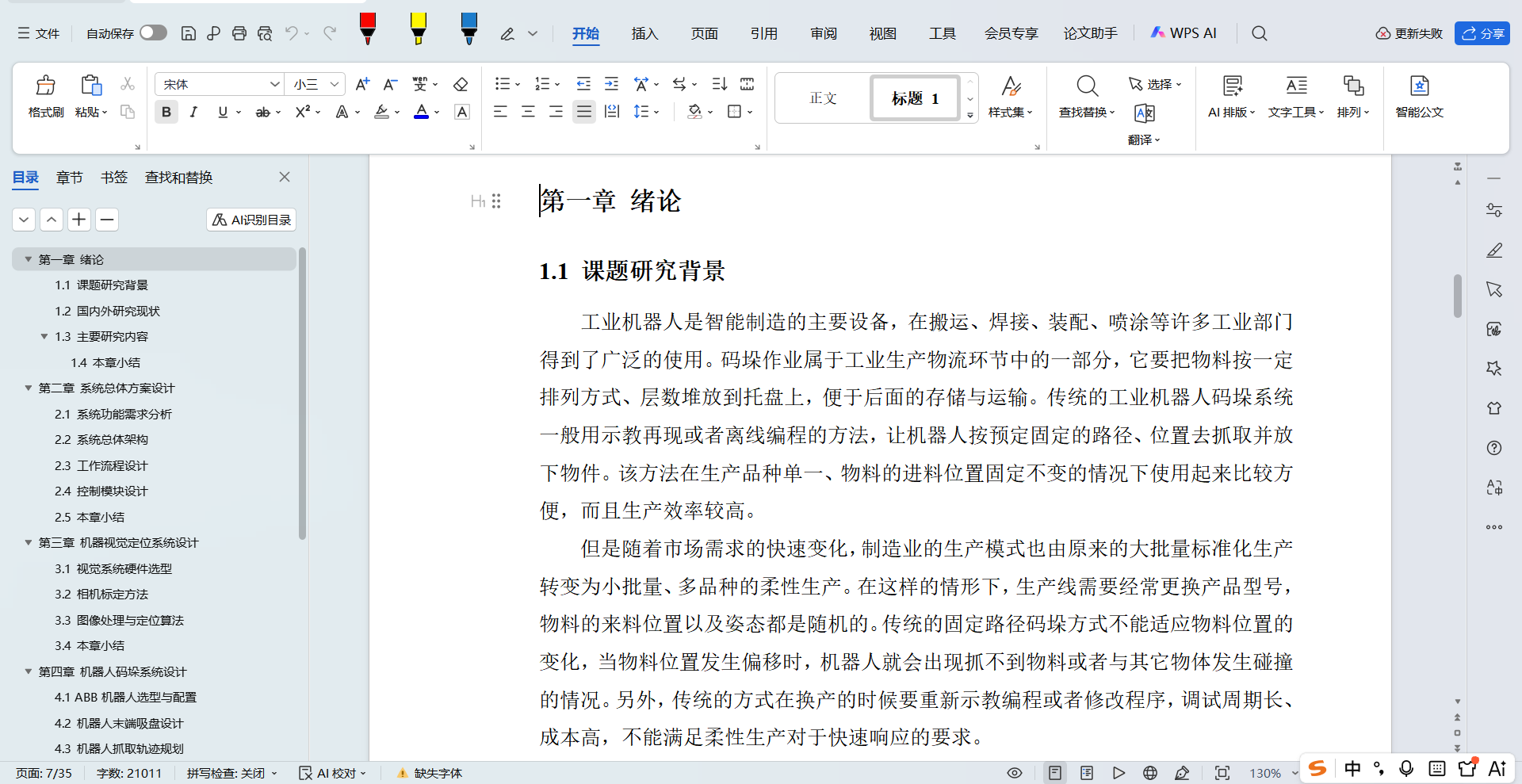
Task: Click the Format Painter (格式刷) icon
Action: point(46,85)
